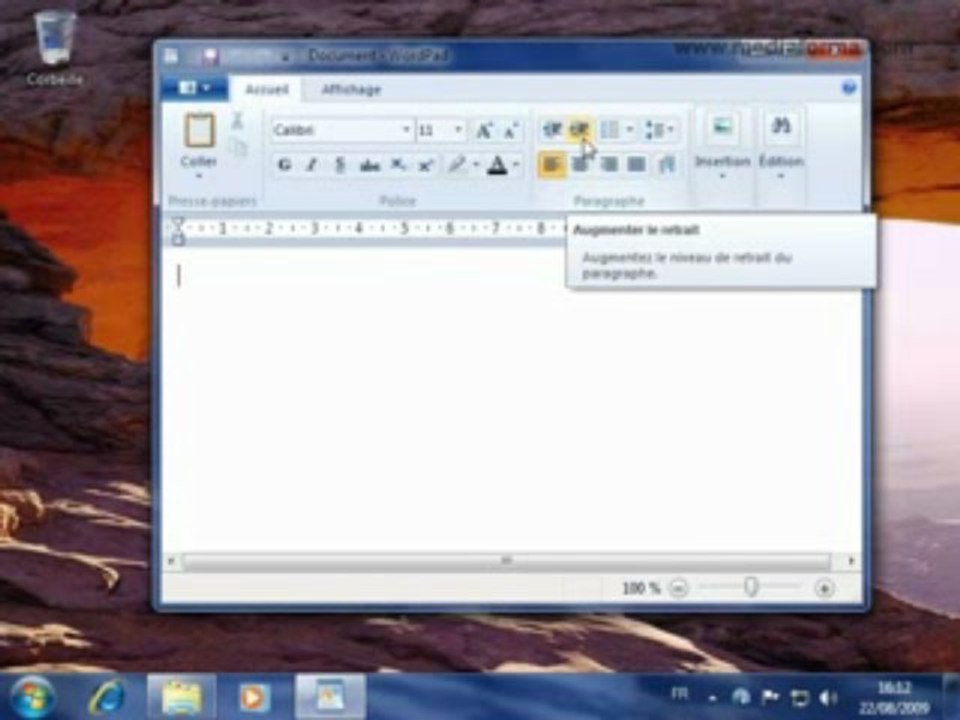Screen dimensions: 960x720
Task: Toggle superscript formatting
Action: point(426,165)
